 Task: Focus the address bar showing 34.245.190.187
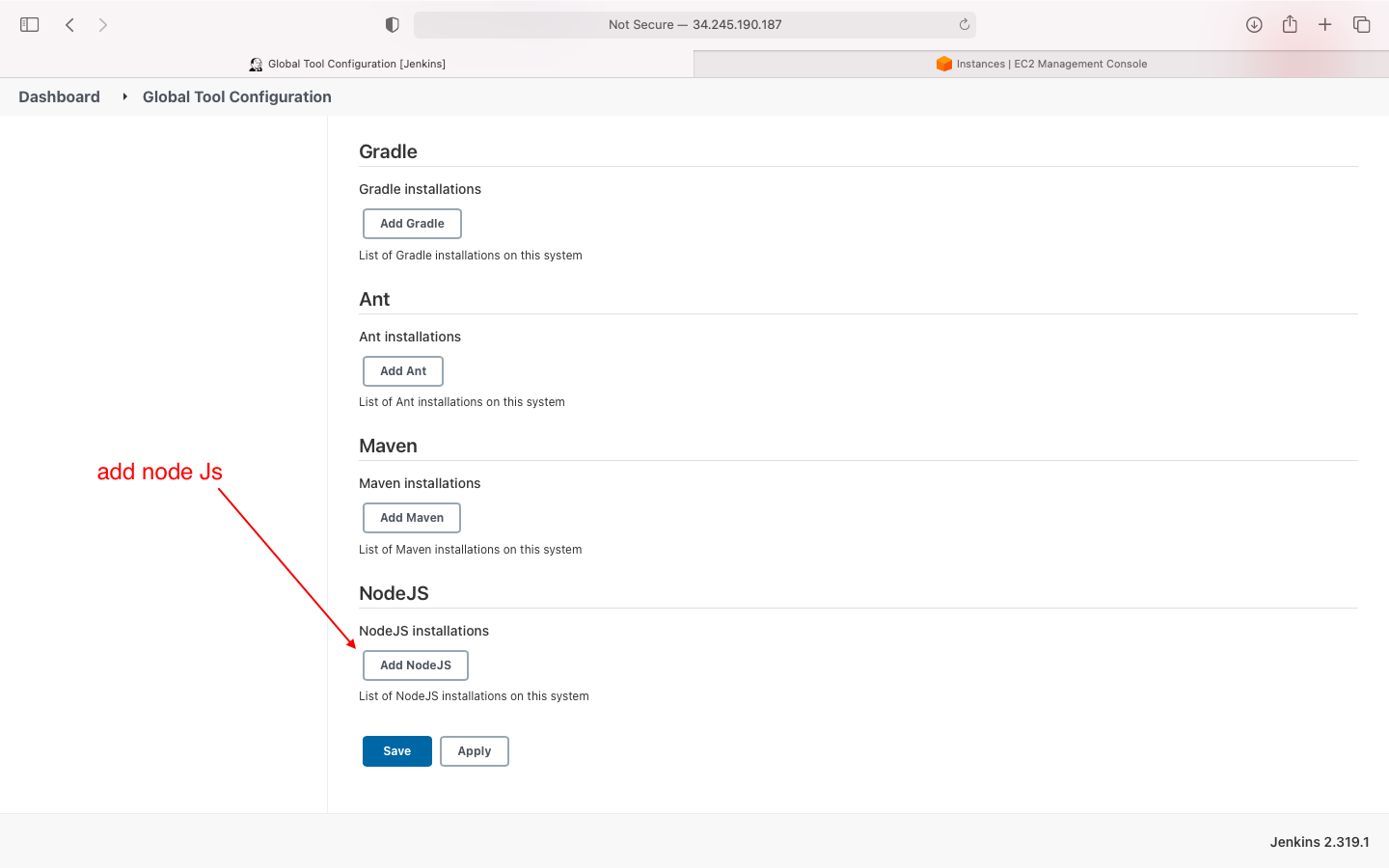tap(694, 25)
